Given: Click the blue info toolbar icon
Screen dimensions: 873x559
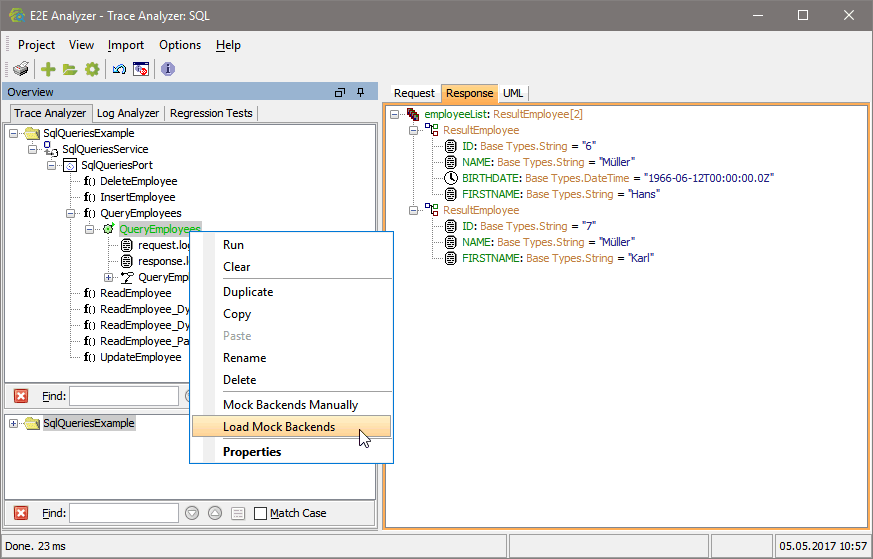Looking at the screenshot, I should tap(168, 69).
